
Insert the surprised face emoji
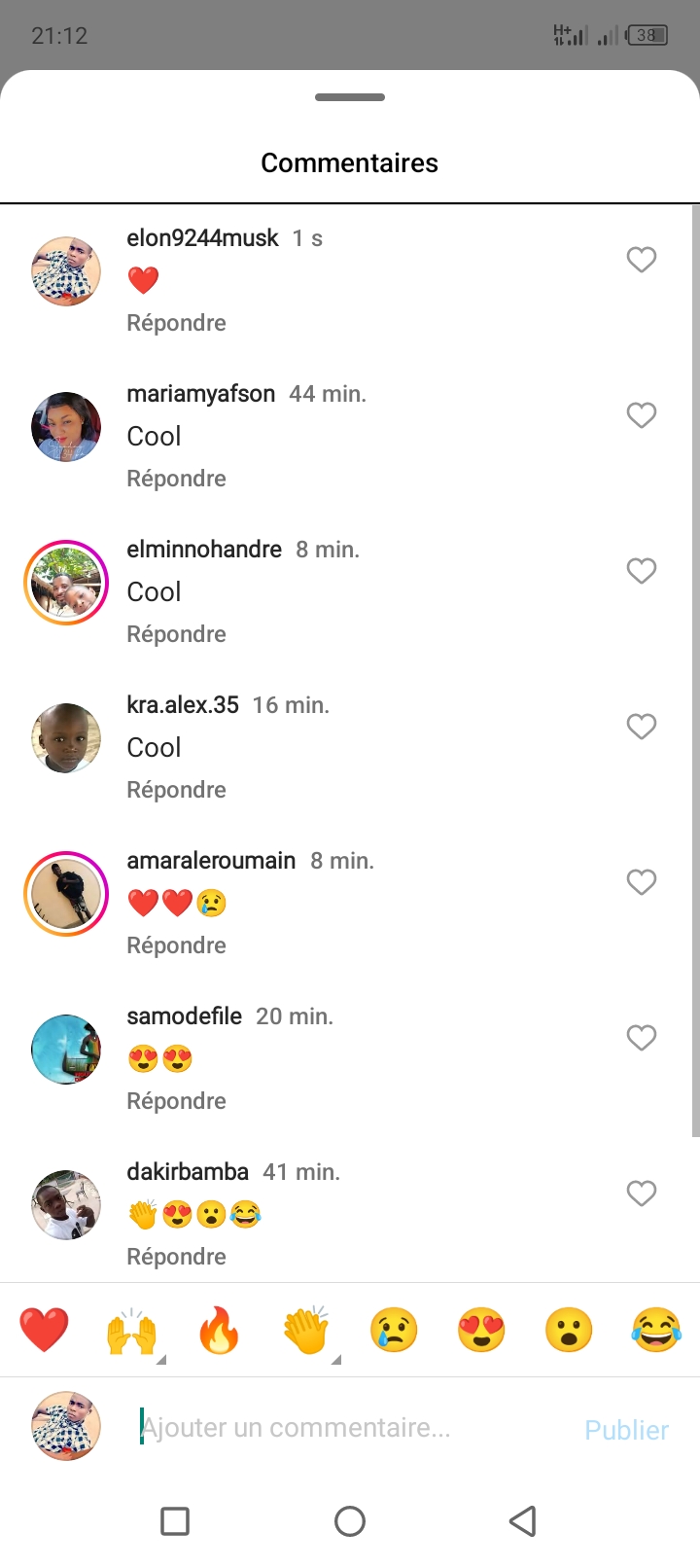(569, 1331)
